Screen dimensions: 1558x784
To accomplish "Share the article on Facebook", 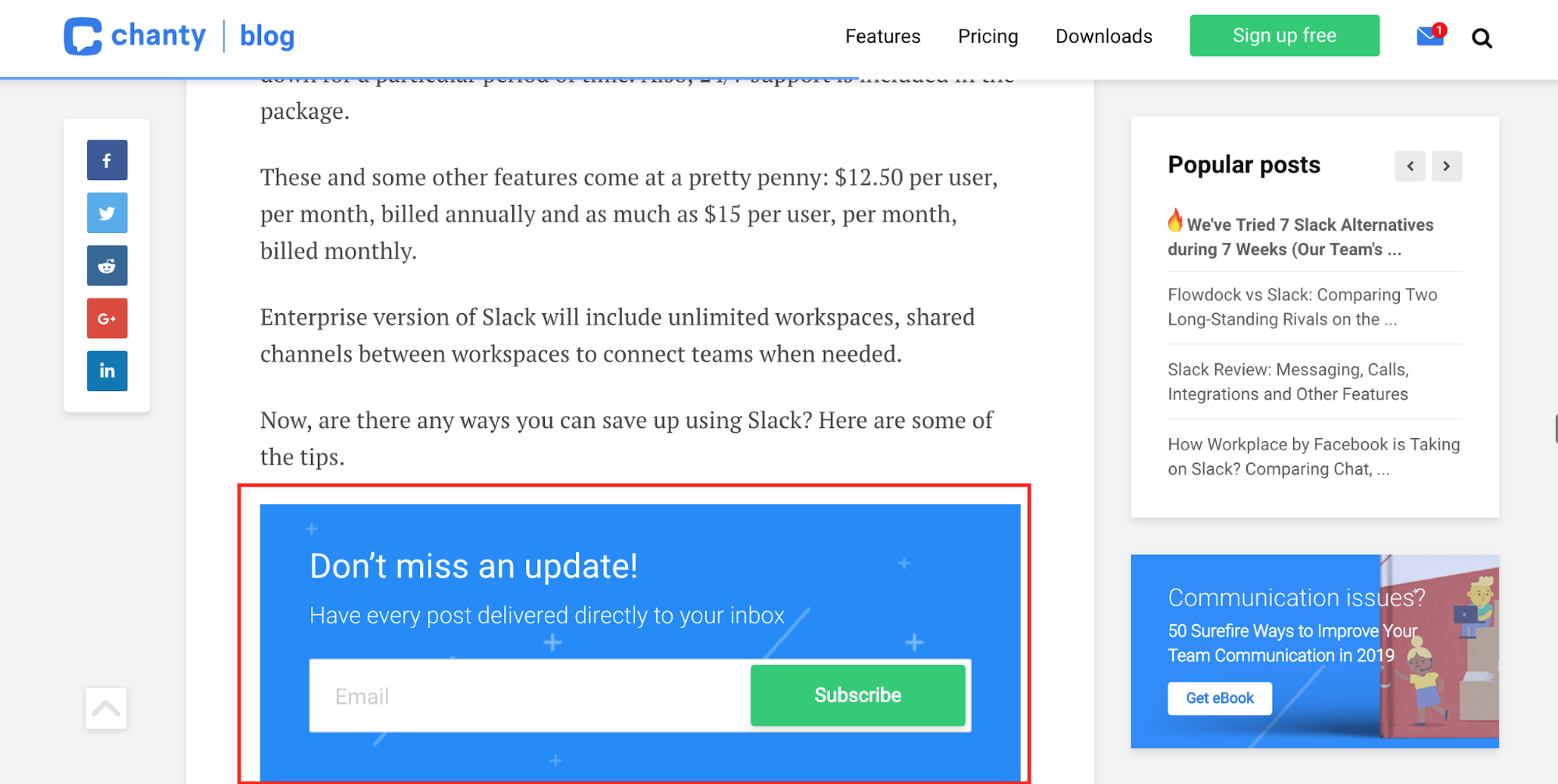I will click(x=107, y=160).
